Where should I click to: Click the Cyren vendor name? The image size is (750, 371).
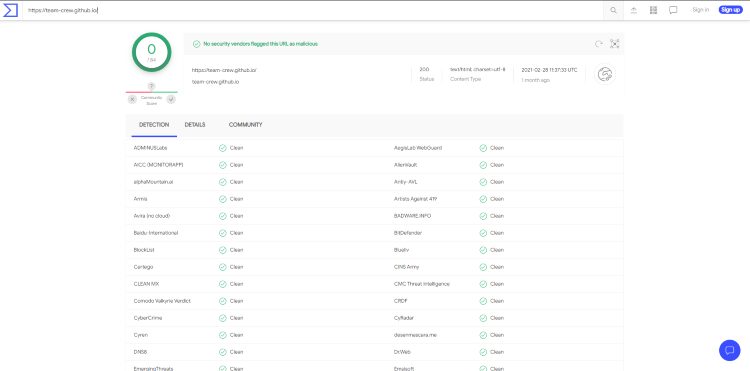coord(141,335)
